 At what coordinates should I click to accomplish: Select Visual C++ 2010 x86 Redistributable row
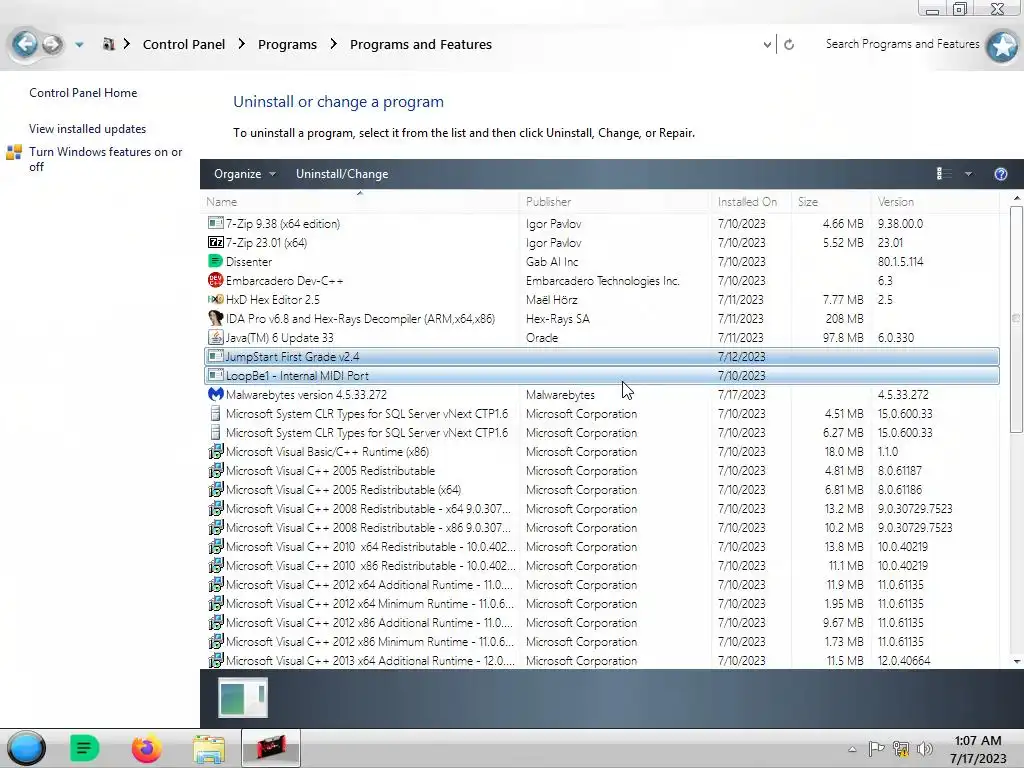(601, 566)
